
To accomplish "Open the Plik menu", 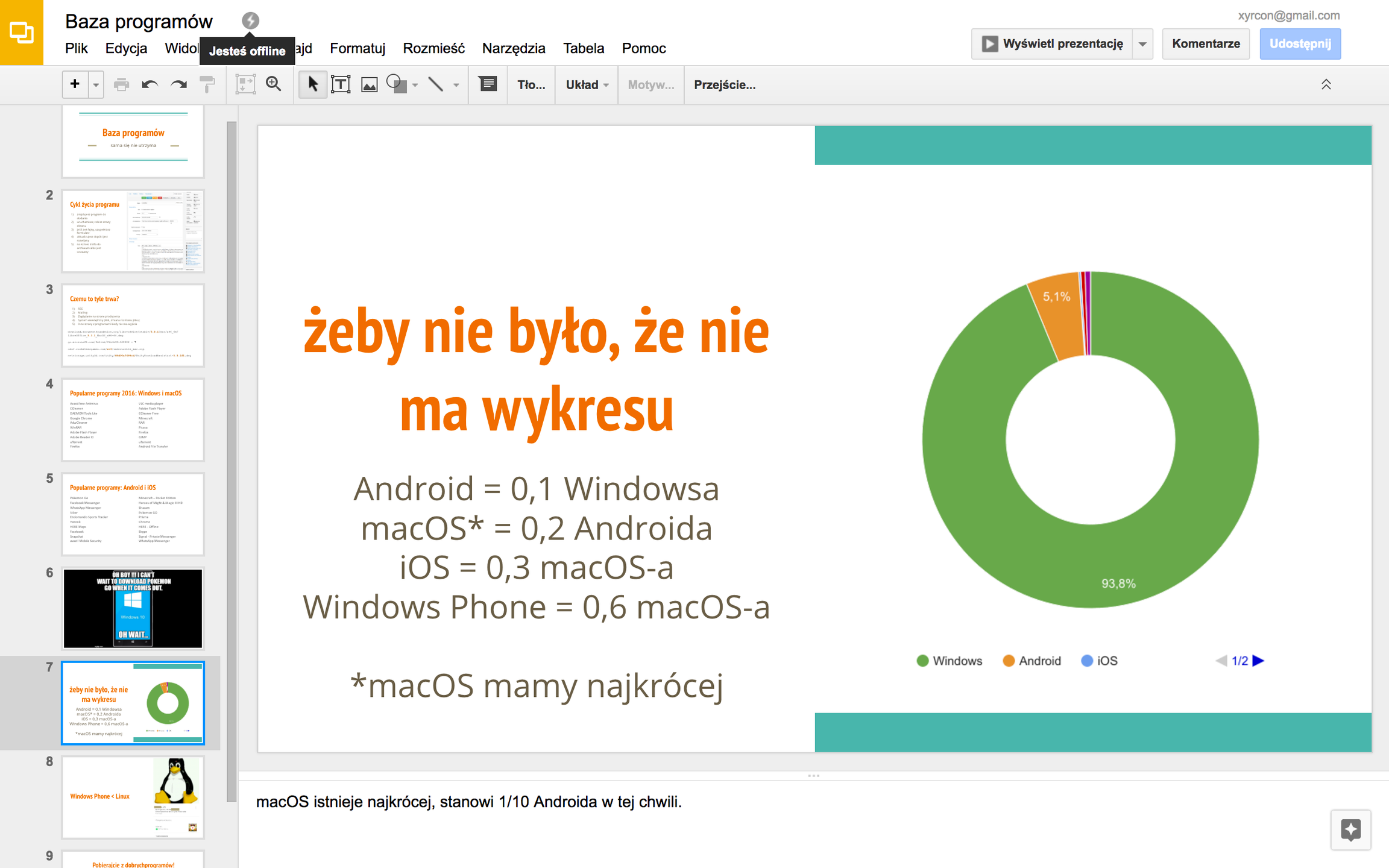I will click(x=77, y=48).
